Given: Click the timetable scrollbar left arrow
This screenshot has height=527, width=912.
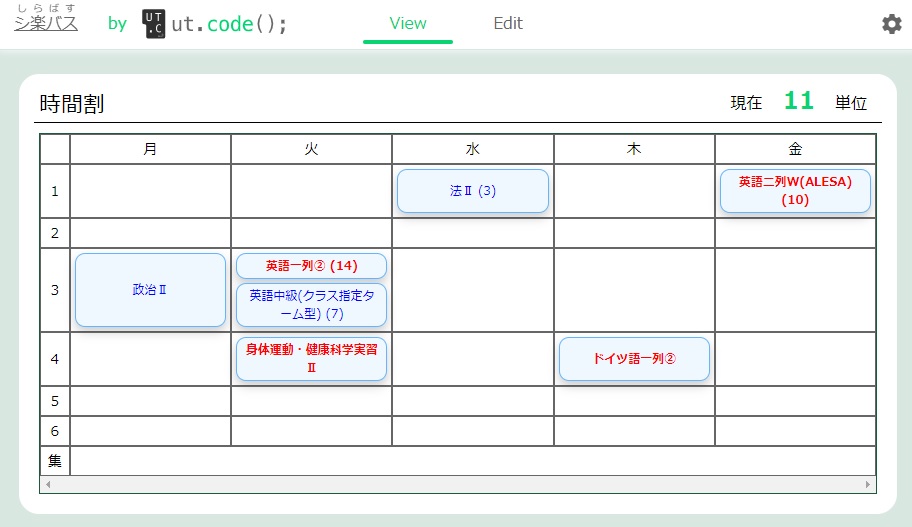Looking at the screenshot, I should (47, 484).
